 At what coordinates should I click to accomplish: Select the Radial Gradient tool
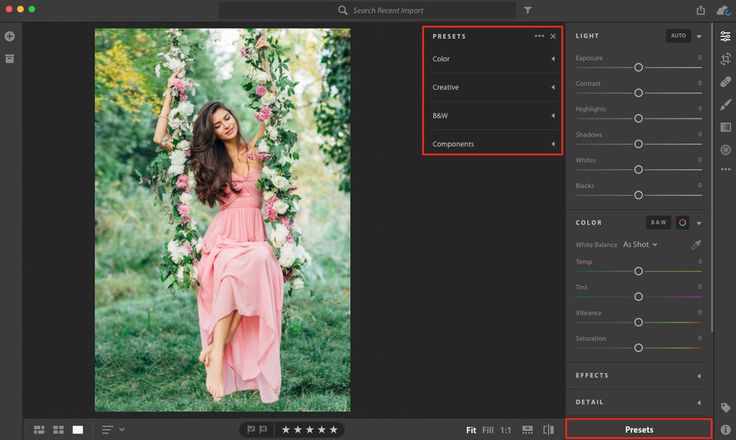tap(725, 150)
